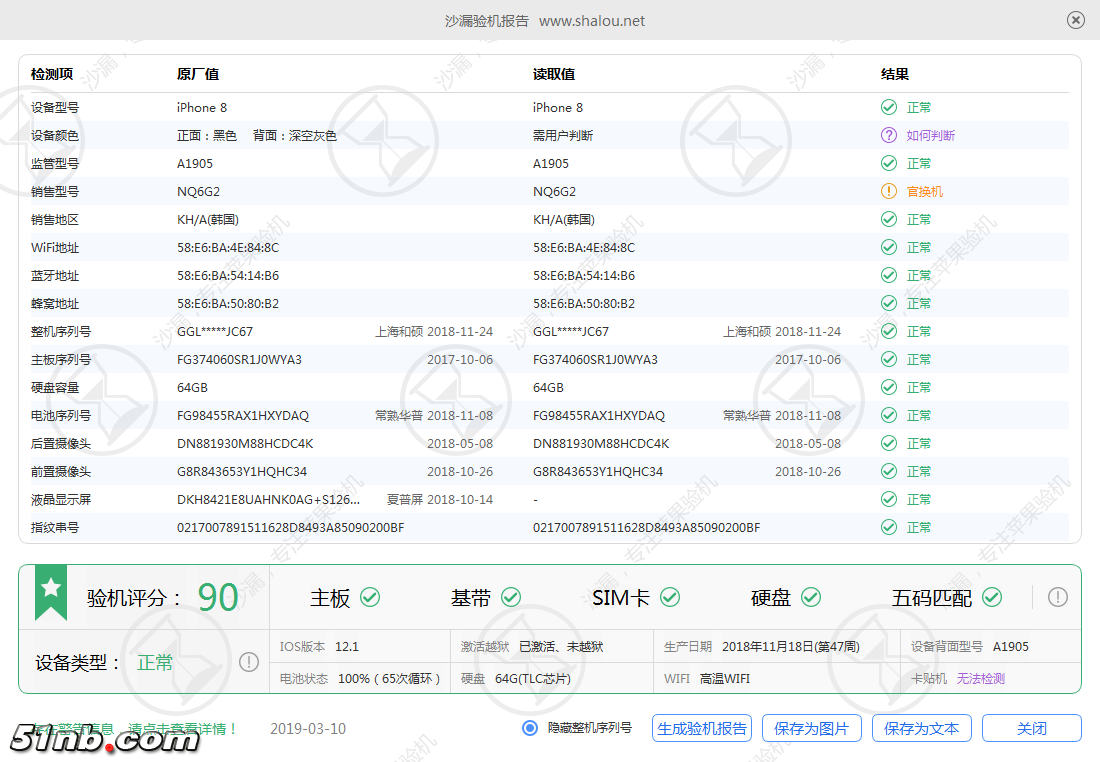Click the info icon right of 五码匹配
The height and width of the screenshot is (762, 1100).
coord(1057,597)
